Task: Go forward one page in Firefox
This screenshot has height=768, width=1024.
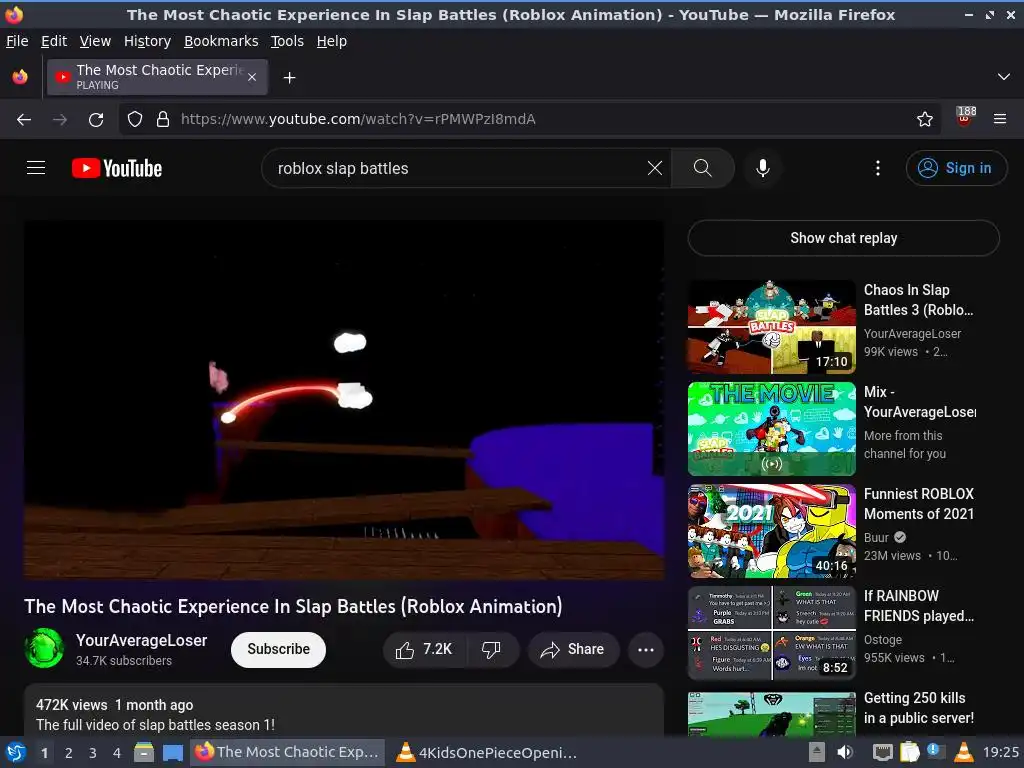Action: [60, 120]
